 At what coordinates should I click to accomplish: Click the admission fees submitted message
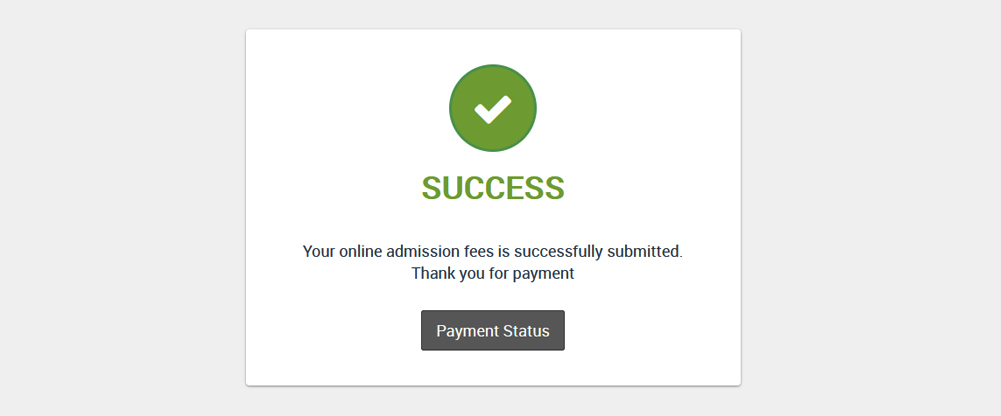click(x=493, y=251)
